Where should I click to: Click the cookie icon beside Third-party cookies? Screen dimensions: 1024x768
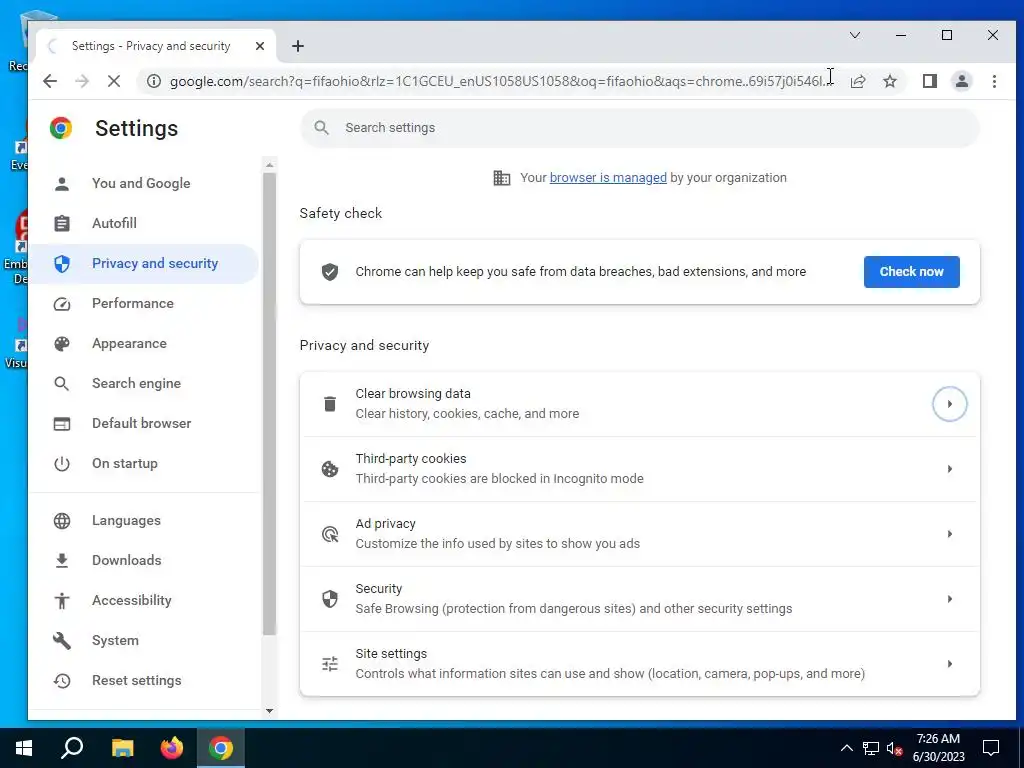click(330, 469)
